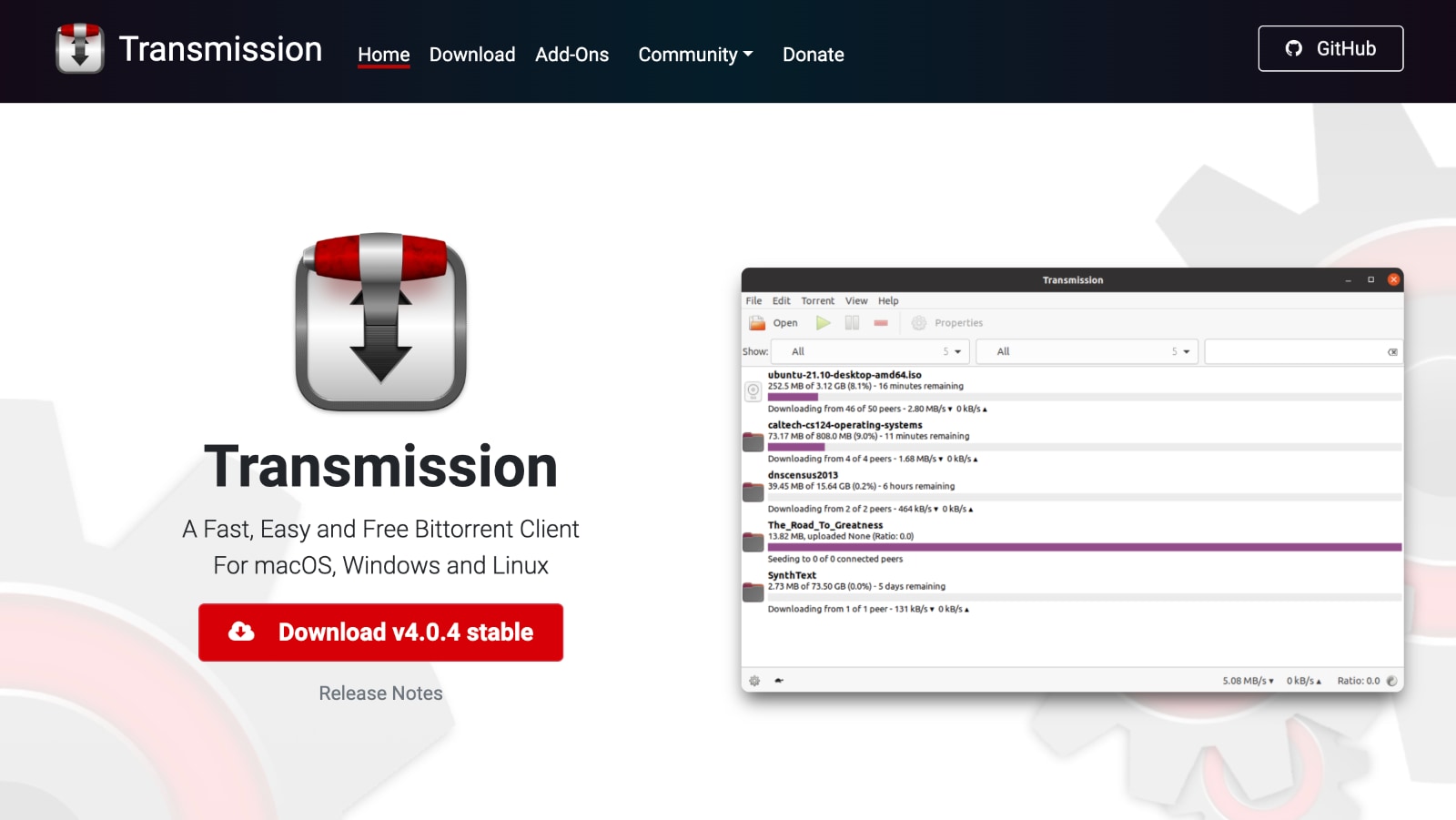Viewport: 1456px width, 820px height.
Task: Click the dnscensus2013 folder icon
Action: [x=753, y=492]
